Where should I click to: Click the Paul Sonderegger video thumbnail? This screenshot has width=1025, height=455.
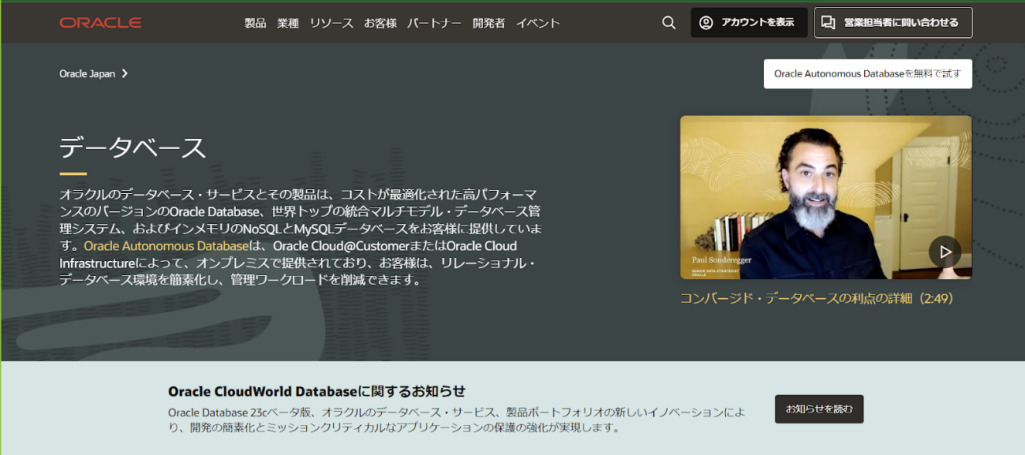pyautogui.click(x=826, y=197)
